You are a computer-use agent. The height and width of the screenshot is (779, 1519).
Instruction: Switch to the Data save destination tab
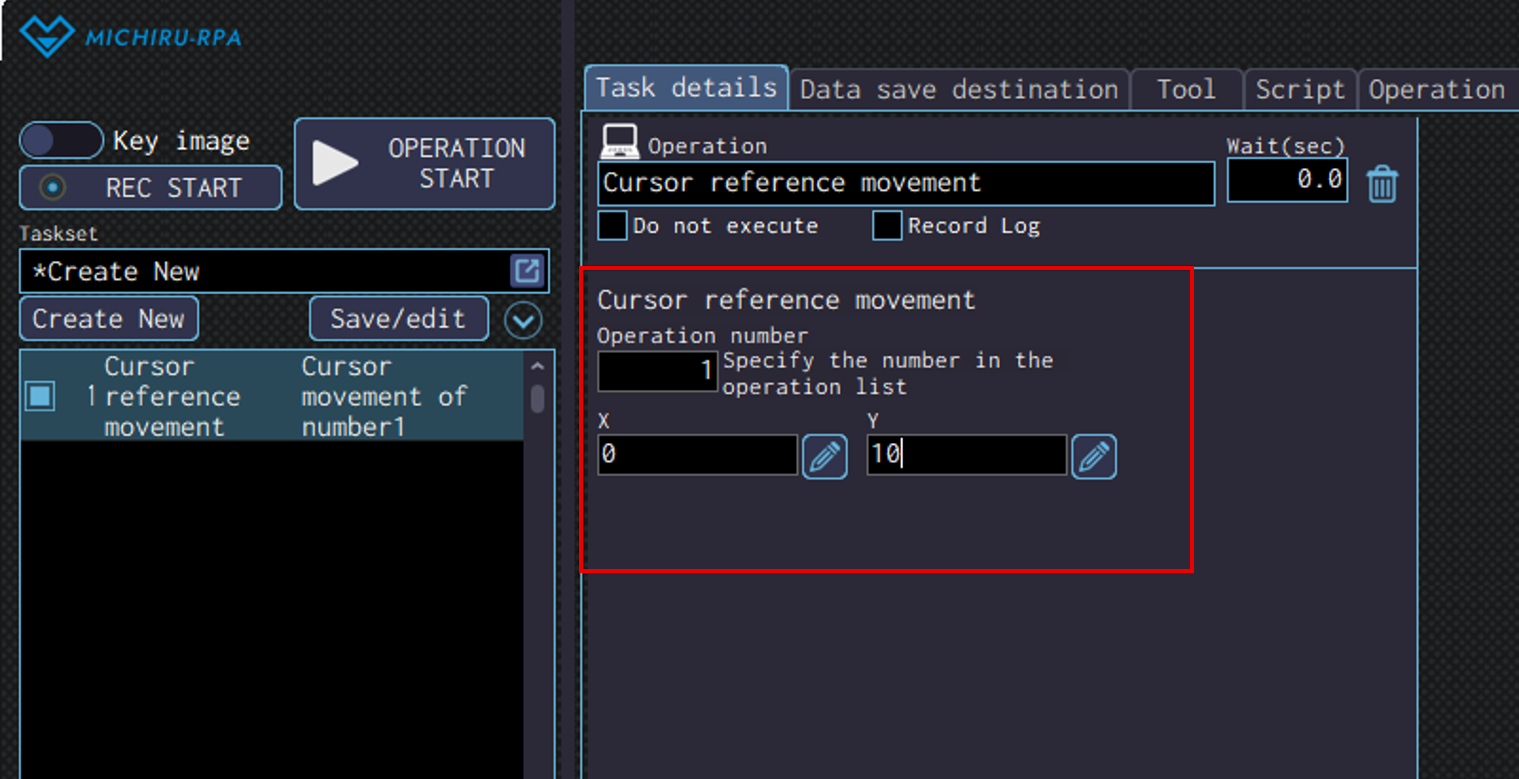coord(958,90)
